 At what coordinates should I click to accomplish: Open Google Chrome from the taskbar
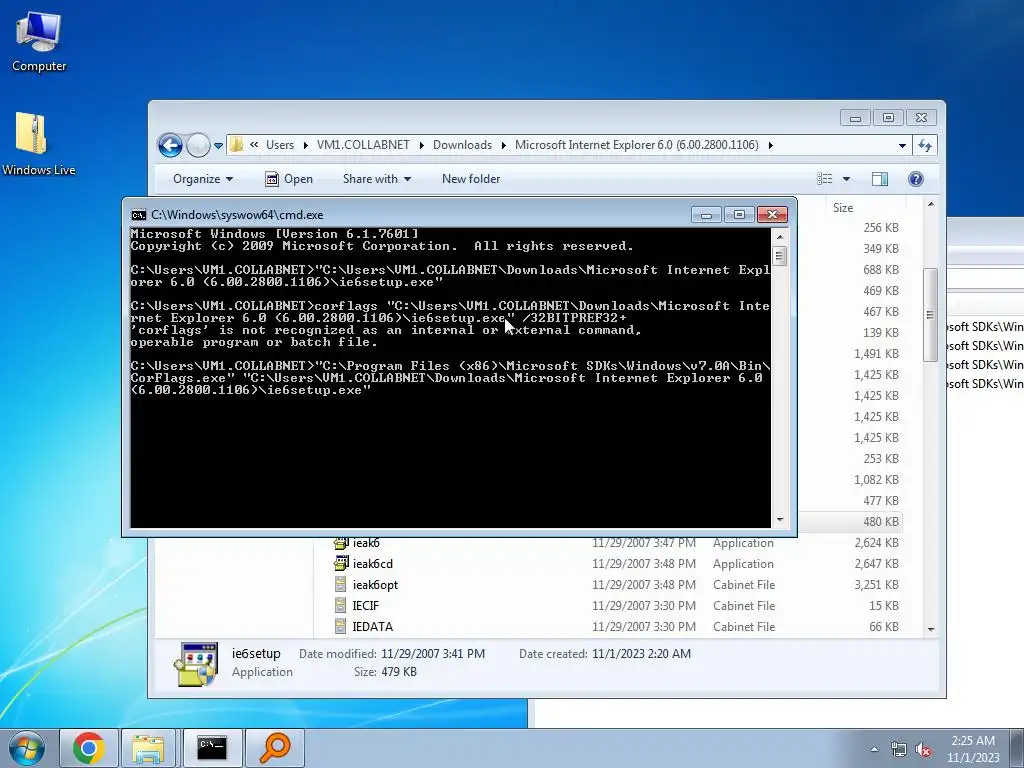pyautogui.click(x=88, y=748)
